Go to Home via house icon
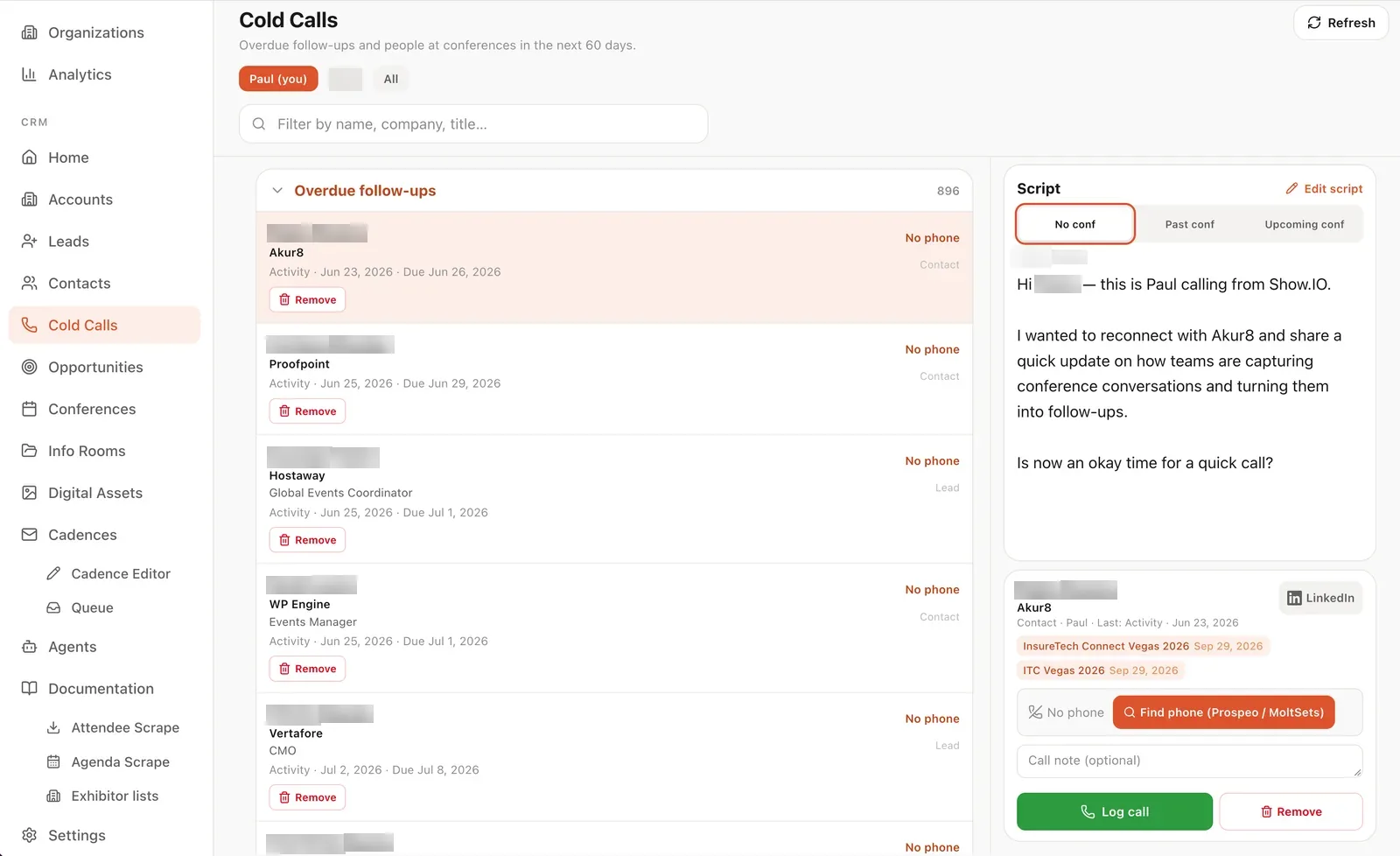The width and height of the screenshot is (1400, 856). pos(30,158)
